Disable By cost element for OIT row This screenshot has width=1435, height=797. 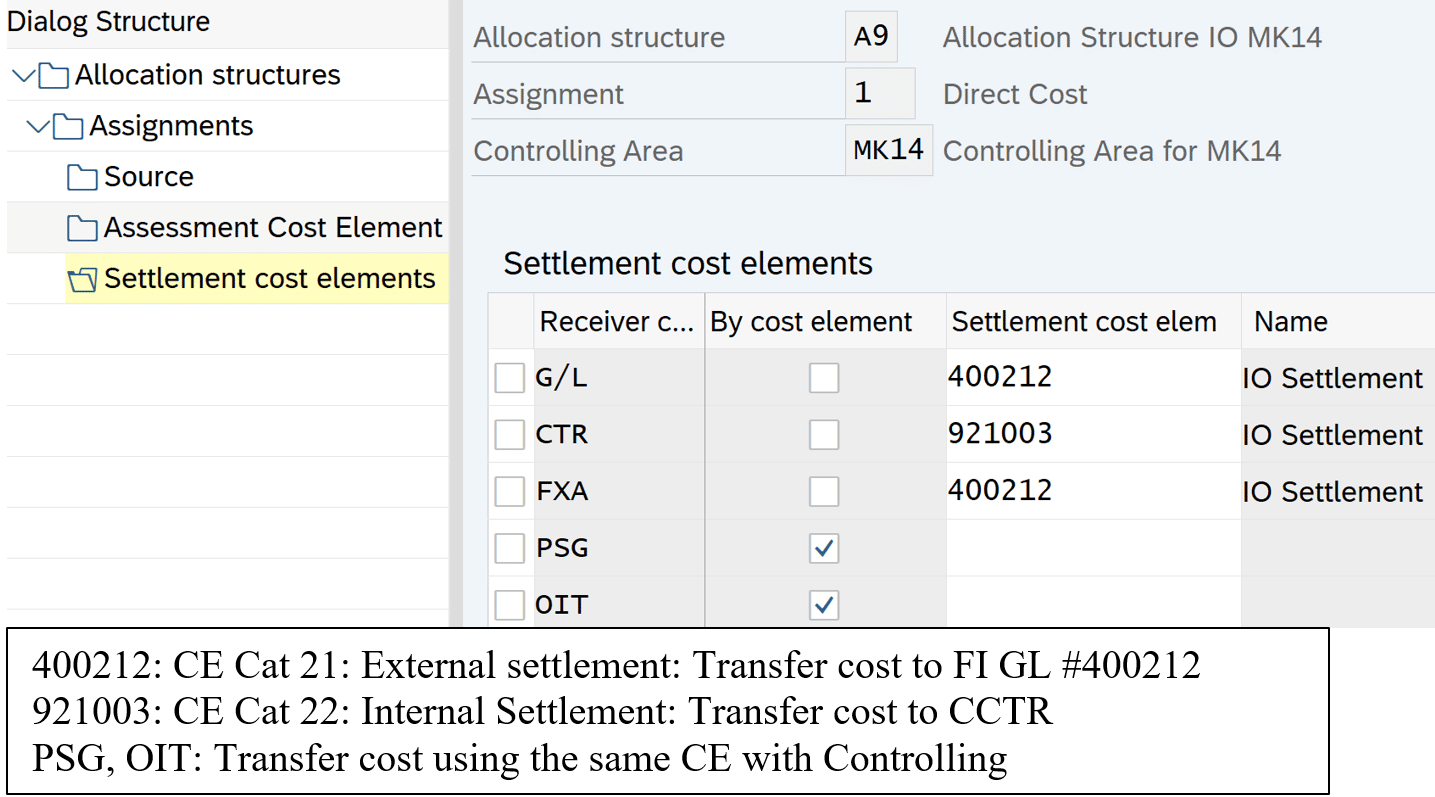click(824, 605)
